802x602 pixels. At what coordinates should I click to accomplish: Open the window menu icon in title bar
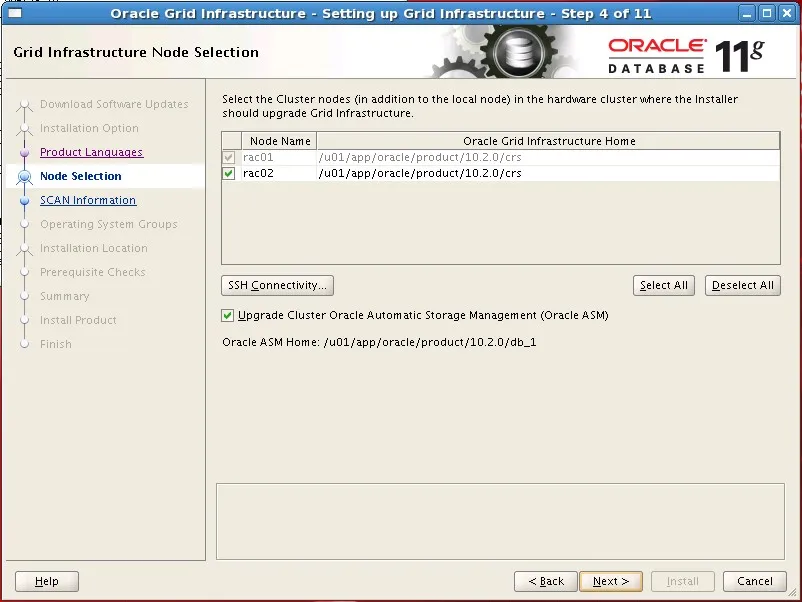[x=14, y=14]
